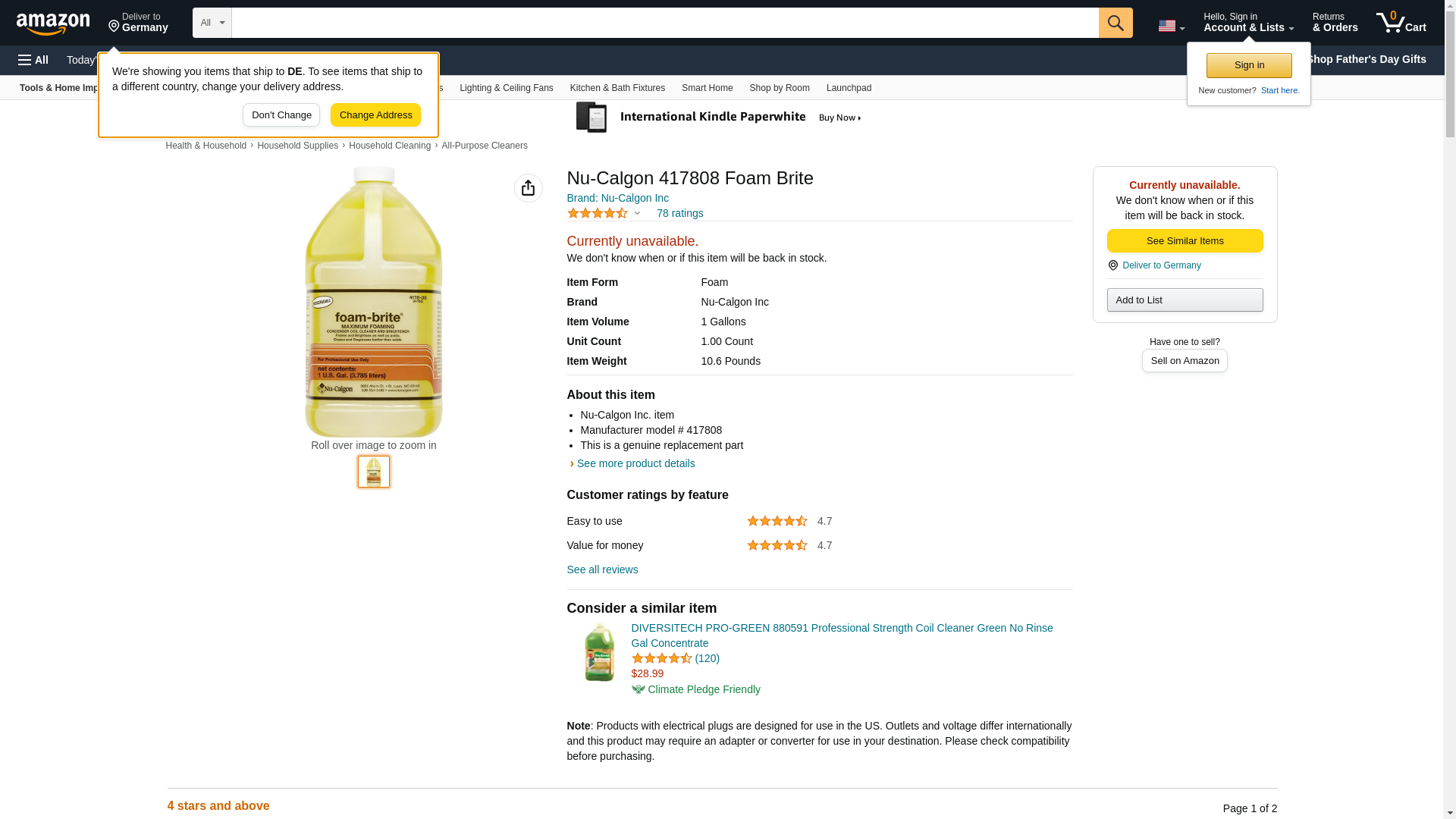The height and width of the screenshot is (819, 1456).
Task: Click into the search input field
Action: (x=664, y=23)
